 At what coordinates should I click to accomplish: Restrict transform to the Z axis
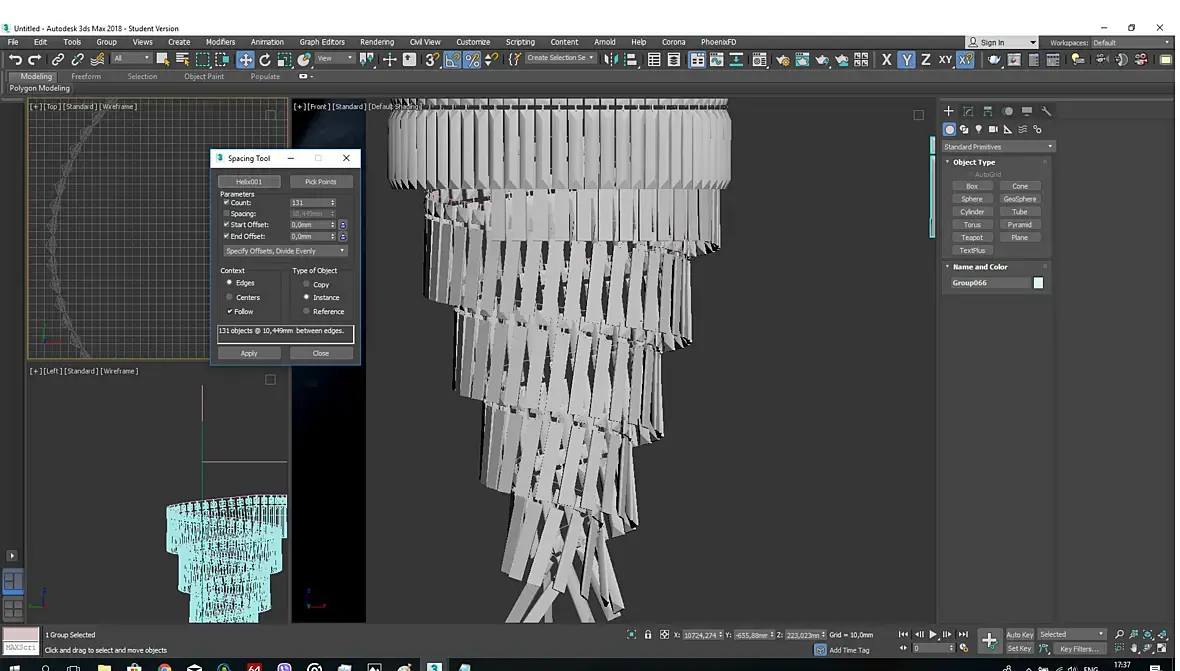926,60
